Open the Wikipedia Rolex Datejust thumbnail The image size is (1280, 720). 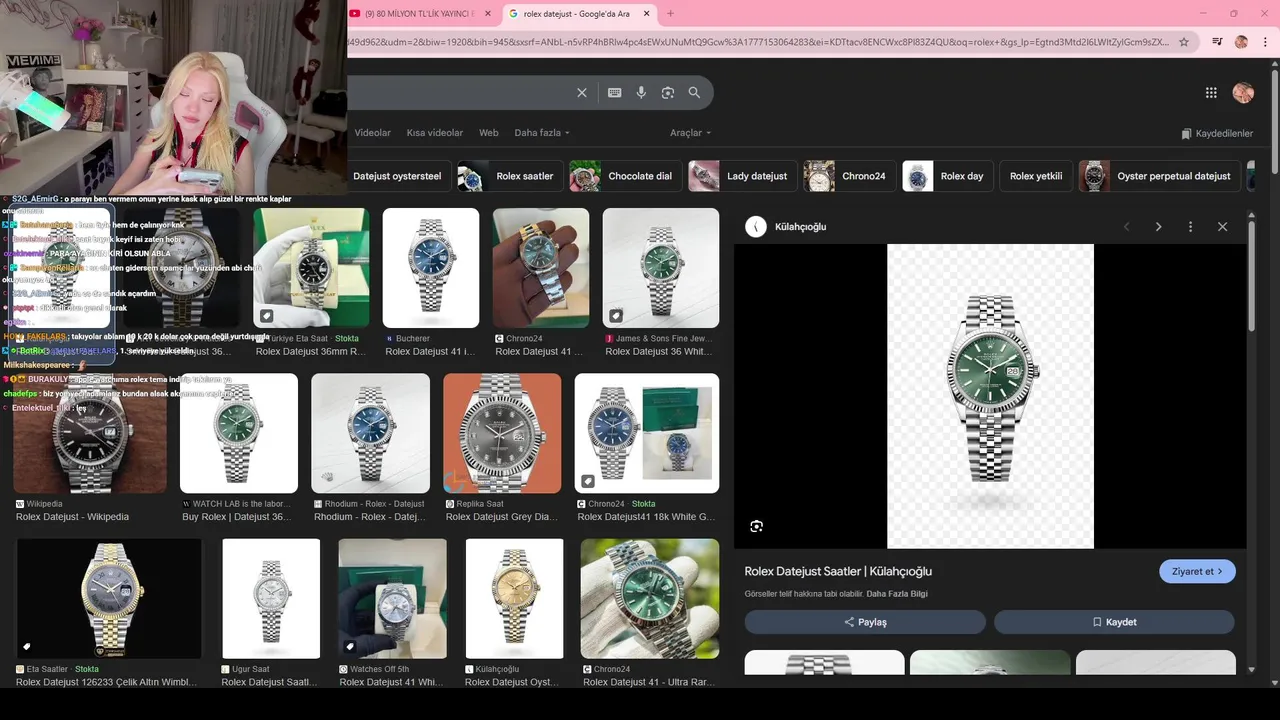click(91, 433)
